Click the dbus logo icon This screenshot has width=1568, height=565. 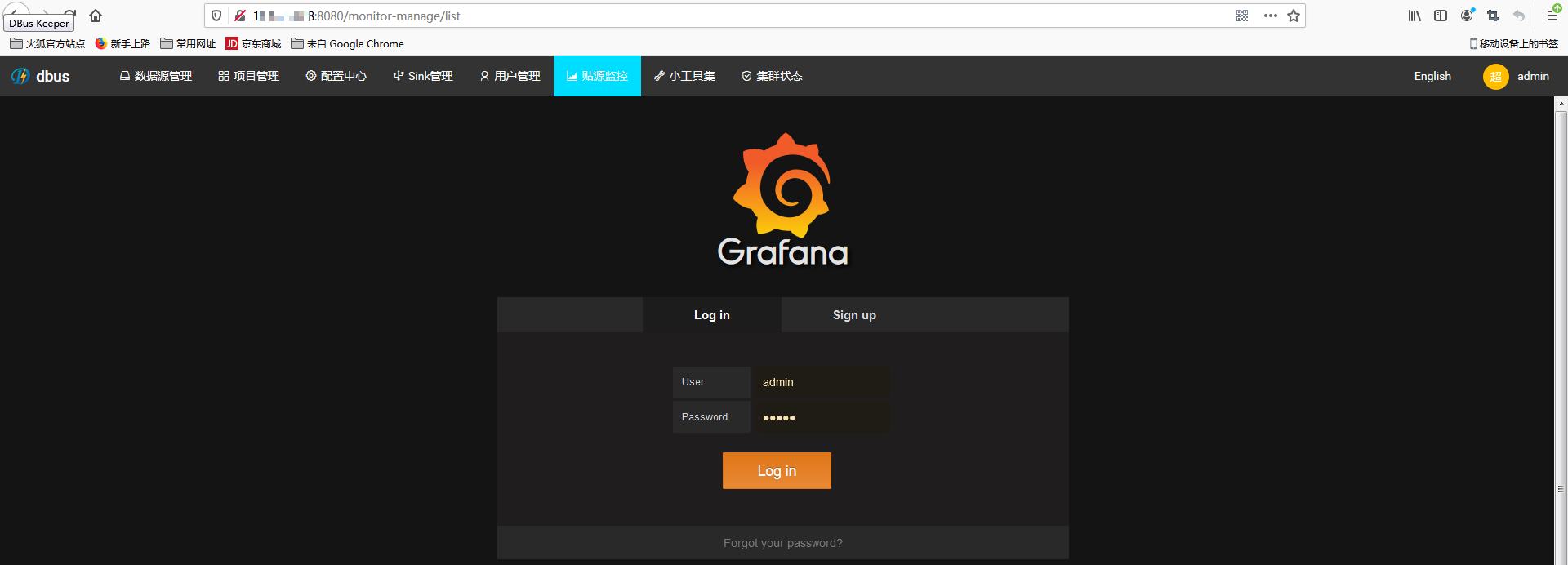coord(20,76)
